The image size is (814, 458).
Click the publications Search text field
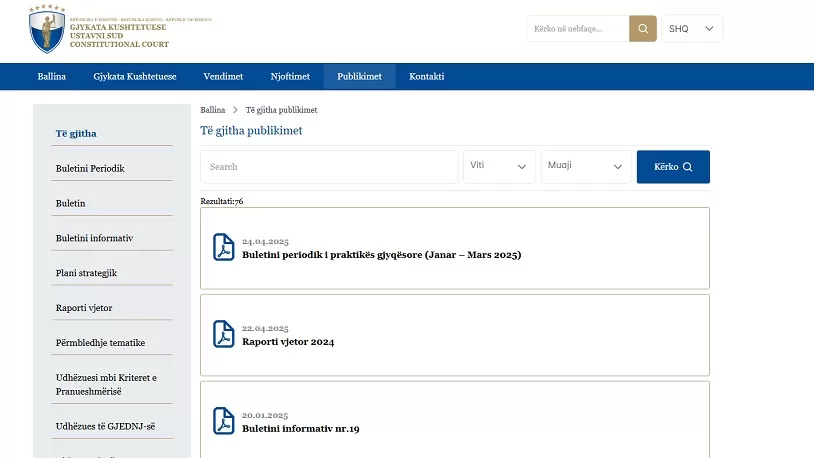(x=329, y=167)
